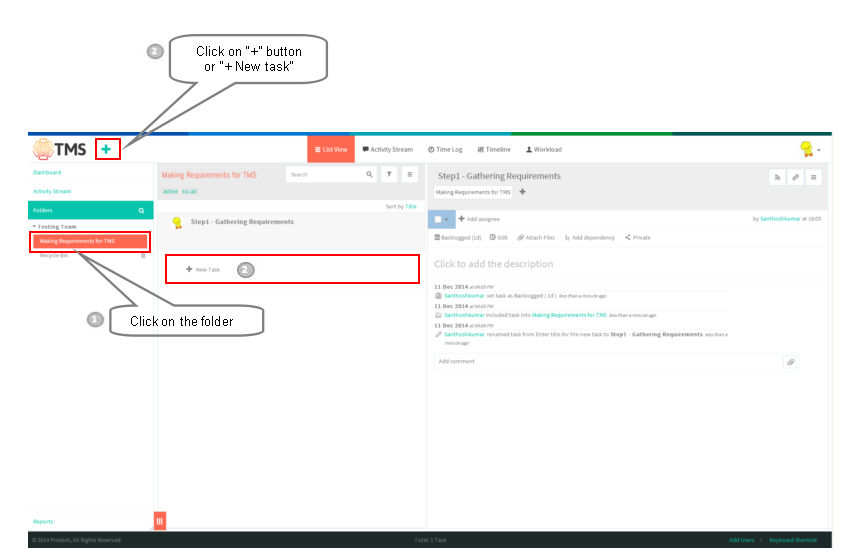
Task: Open the task detail hamburger menu
Action: point(814,177)
